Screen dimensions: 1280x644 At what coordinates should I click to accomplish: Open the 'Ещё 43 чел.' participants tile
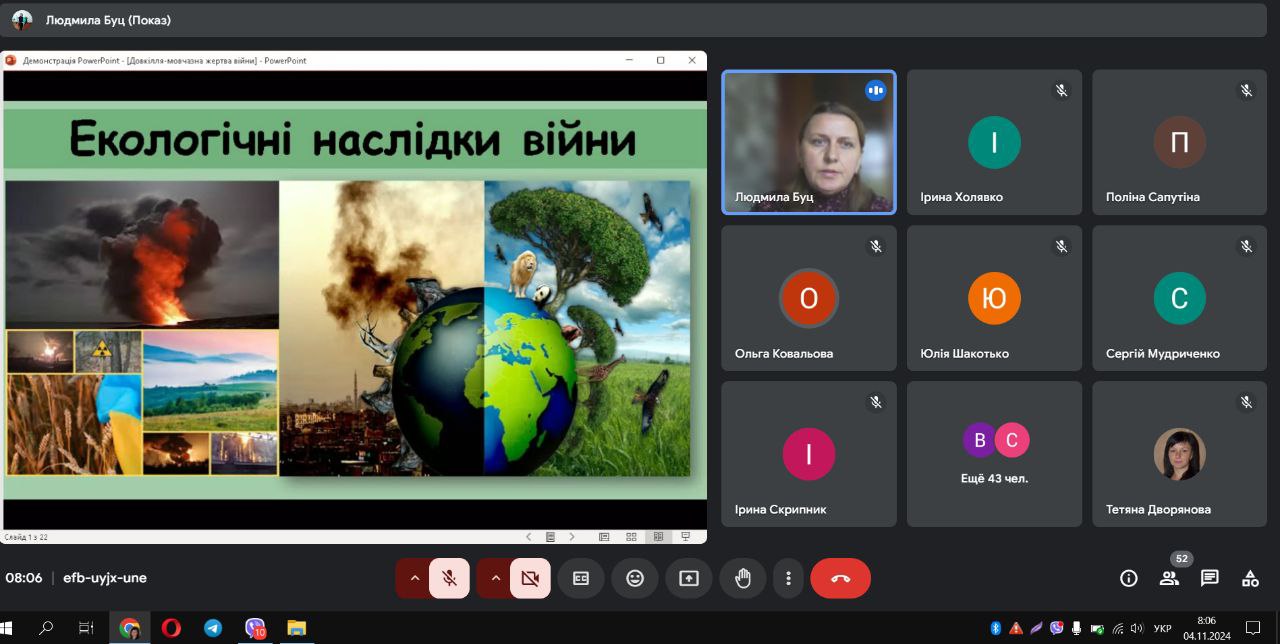(x=994, y=454)
